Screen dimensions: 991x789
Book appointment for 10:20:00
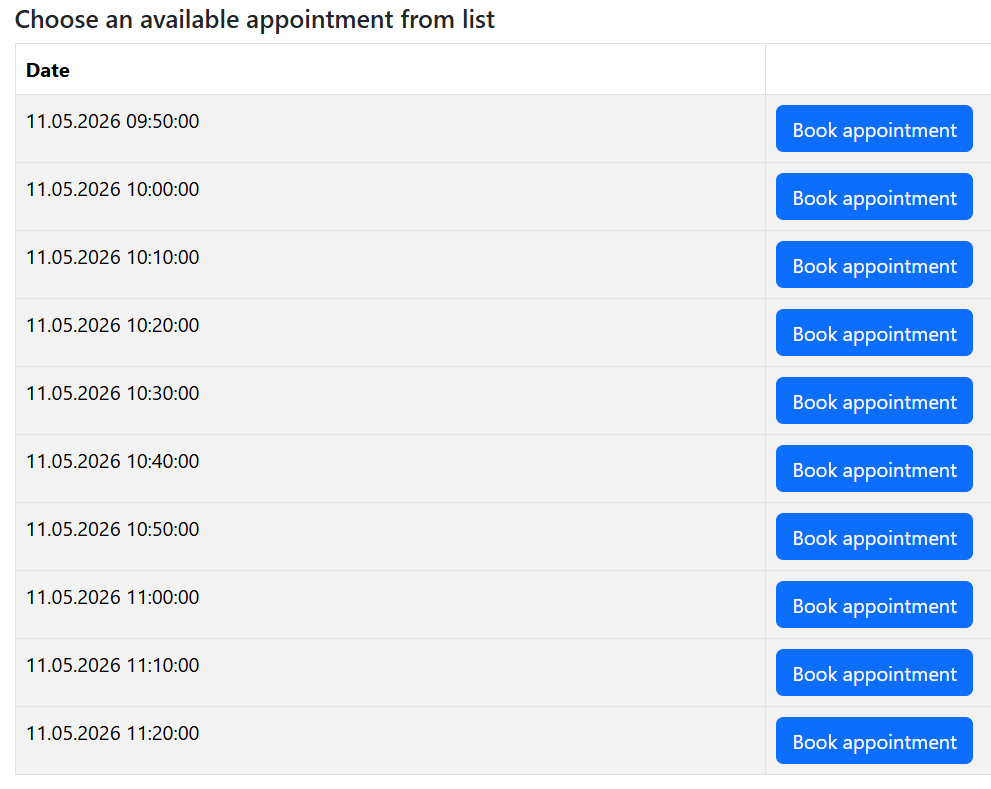[874, 333]
